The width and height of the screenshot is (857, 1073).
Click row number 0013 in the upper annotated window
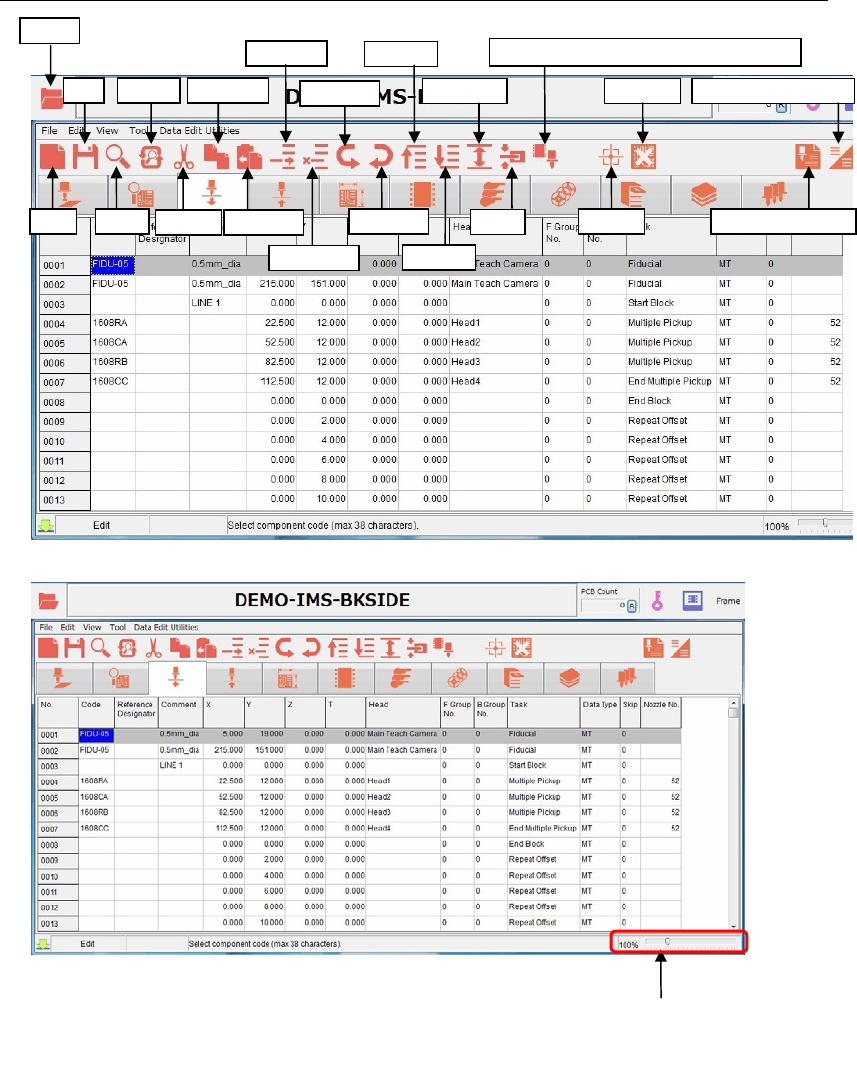coord(64,500)
